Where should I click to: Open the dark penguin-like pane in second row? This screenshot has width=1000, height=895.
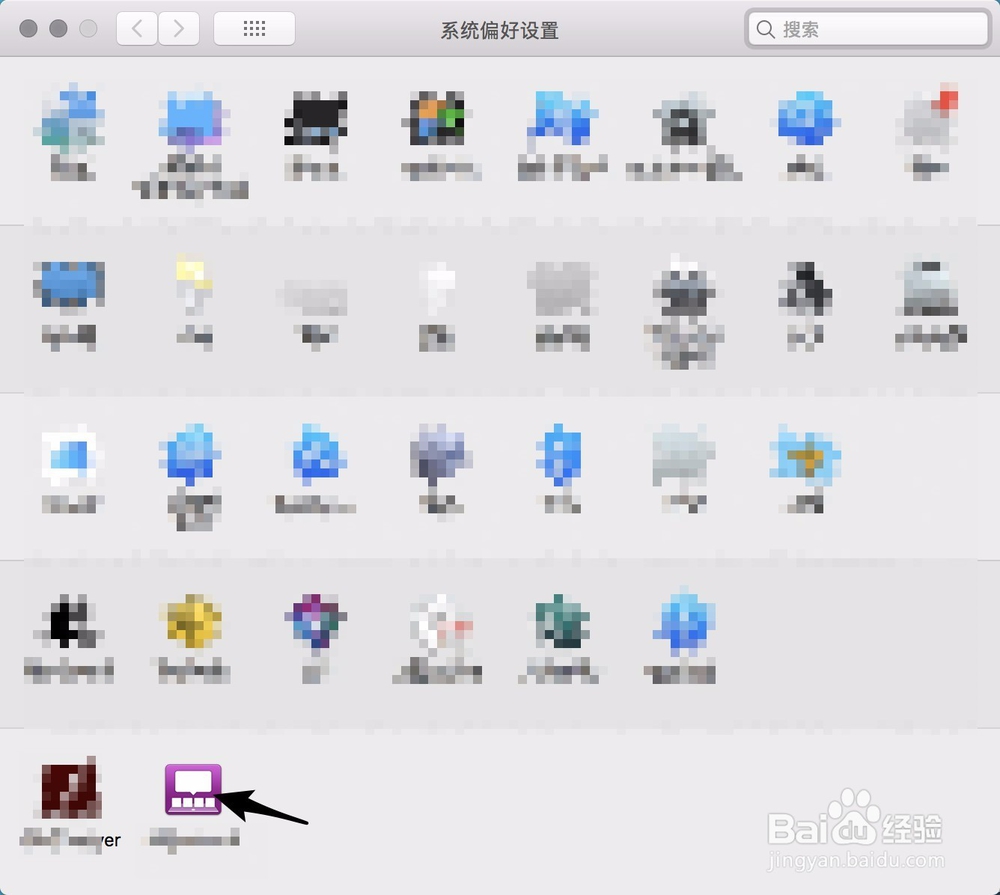point(806,295)
